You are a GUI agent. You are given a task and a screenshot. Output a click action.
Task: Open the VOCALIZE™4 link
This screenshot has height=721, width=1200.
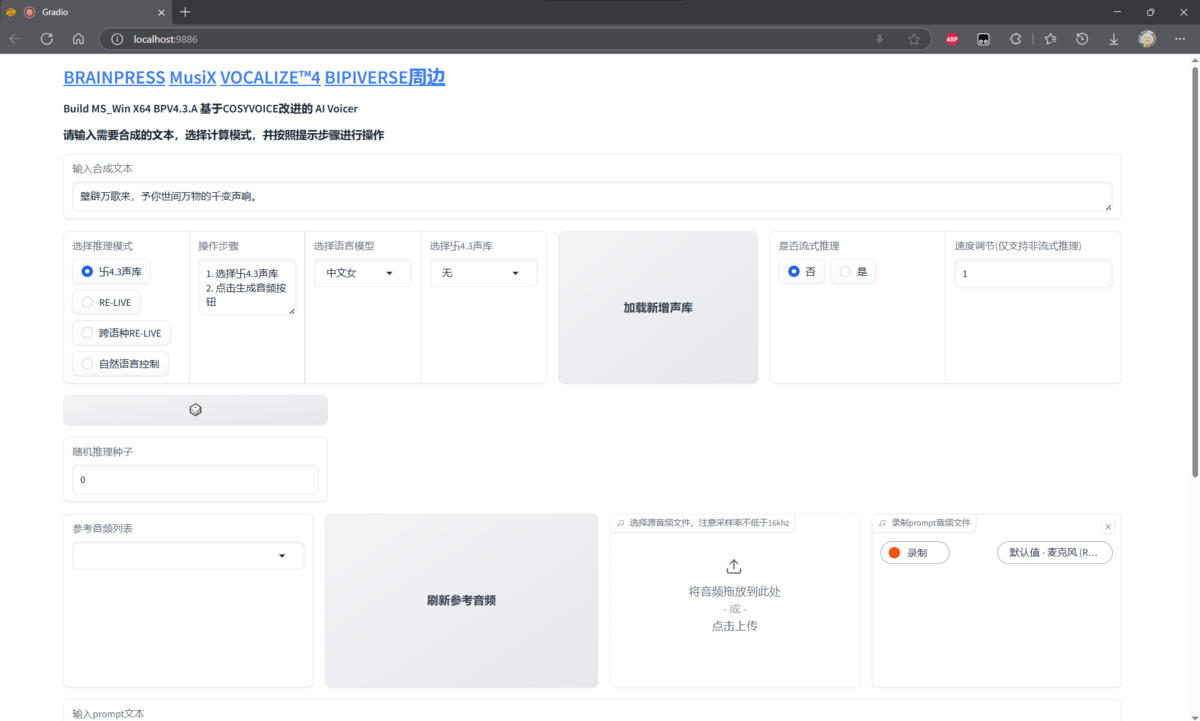click(x=270, y=77)
